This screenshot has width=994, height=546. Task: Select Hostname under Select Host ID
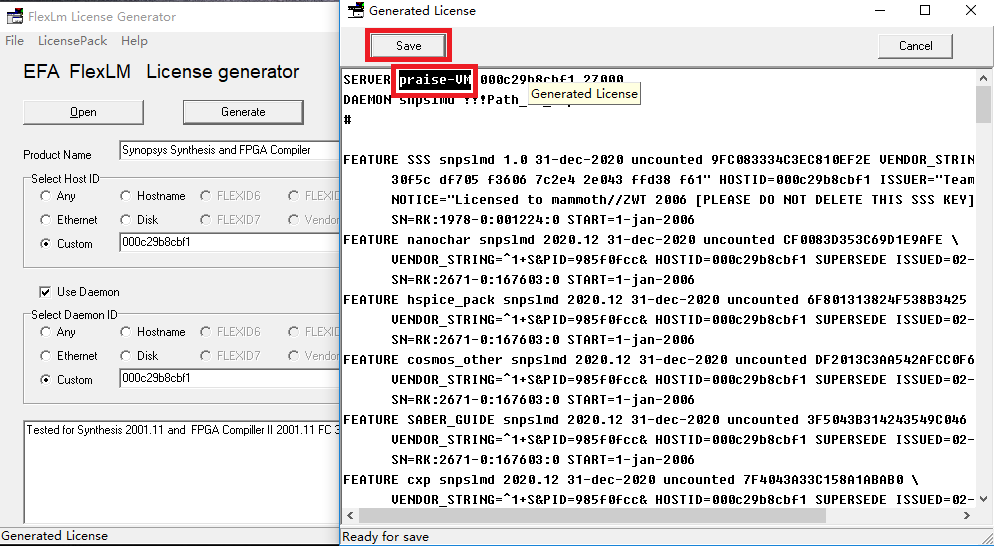coord(153,196)
